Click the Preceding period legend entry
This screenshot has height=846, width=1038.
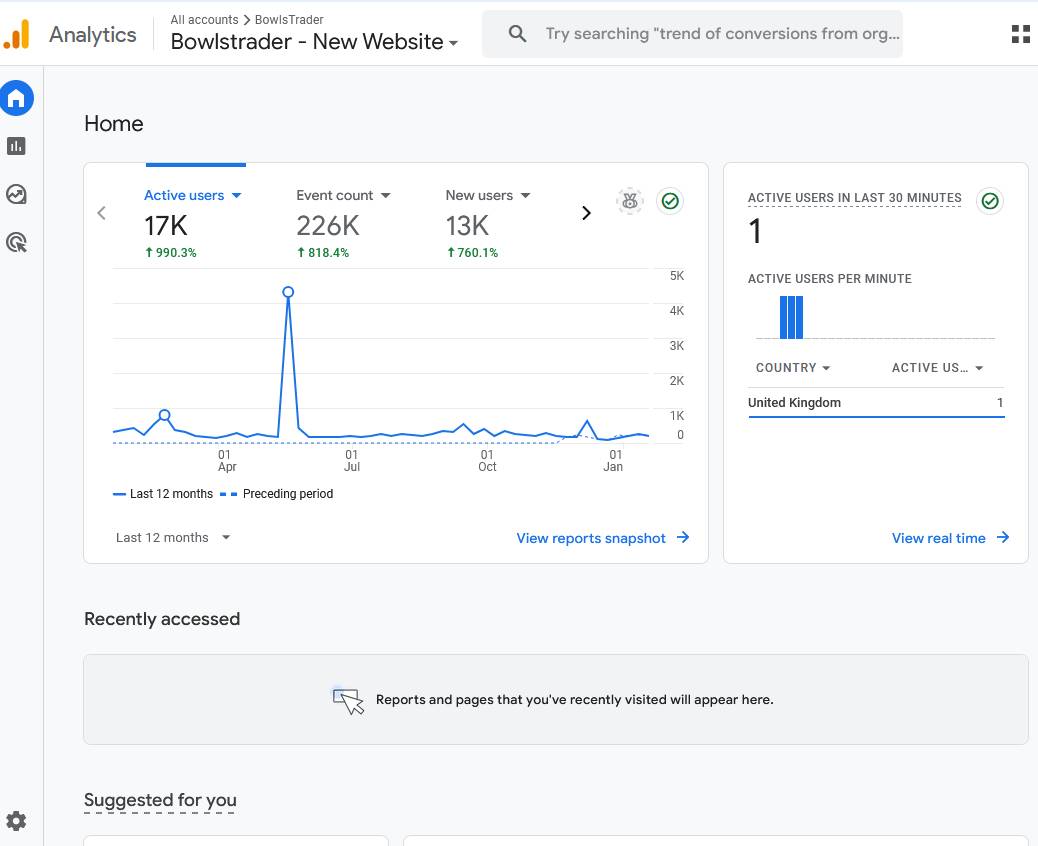[277, 494]
